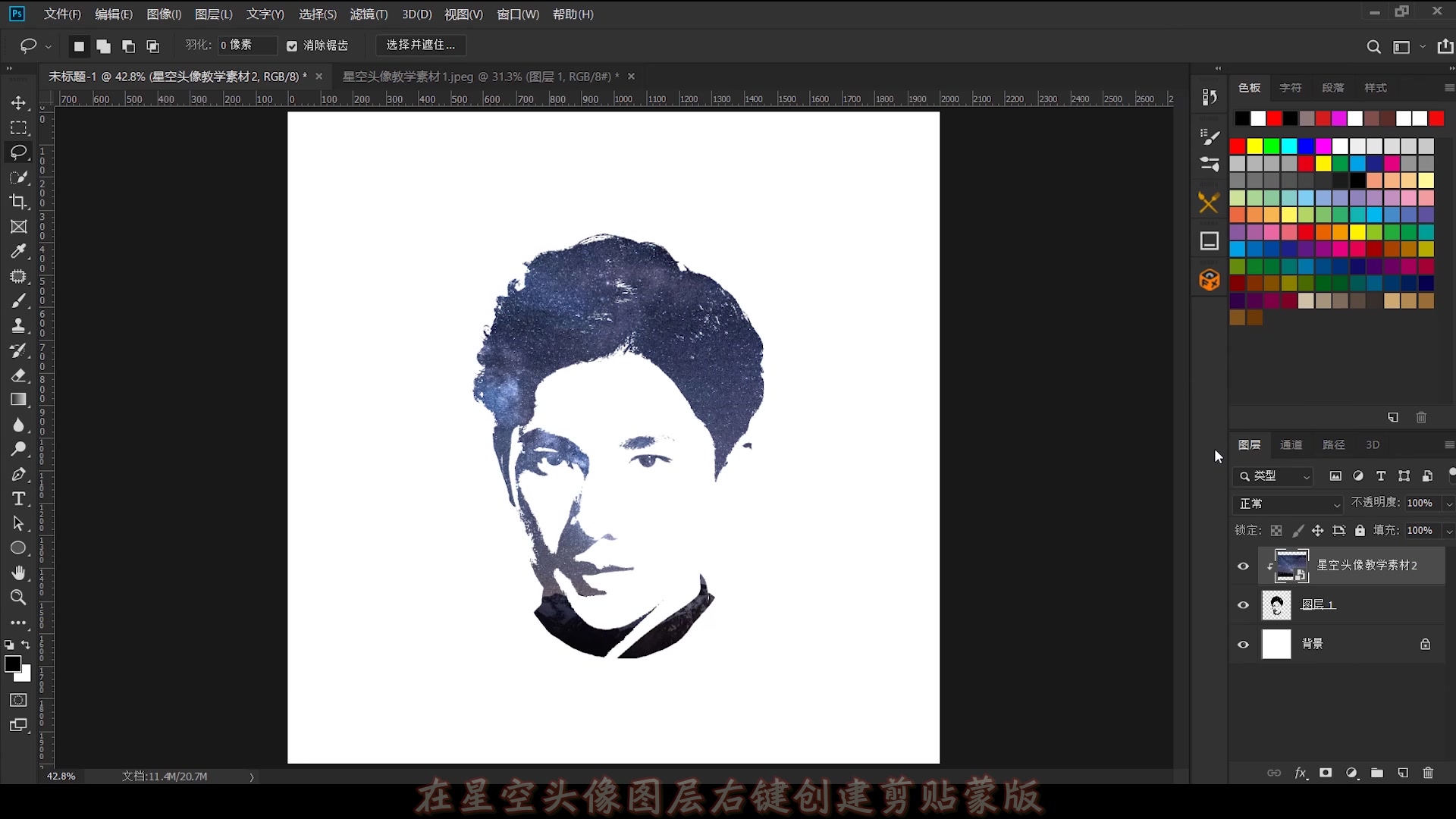This screenshot has height=819, width=1456.
Task: Click the 羽化 feather input field
Action: (246, 45)
